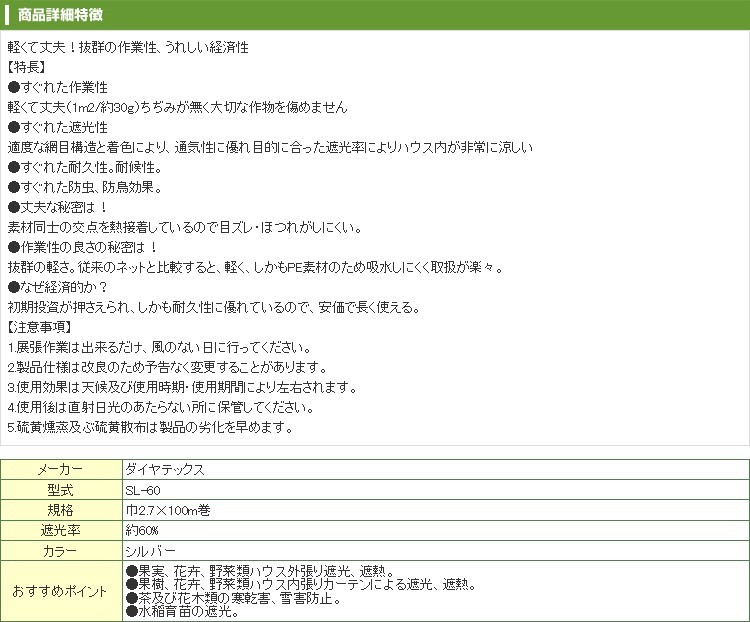The image size is (750, 622).
Task: Select the line 軽くて丈夫！抜群の作業性、うれしい経済性
Action: click(x=128, y=47)
